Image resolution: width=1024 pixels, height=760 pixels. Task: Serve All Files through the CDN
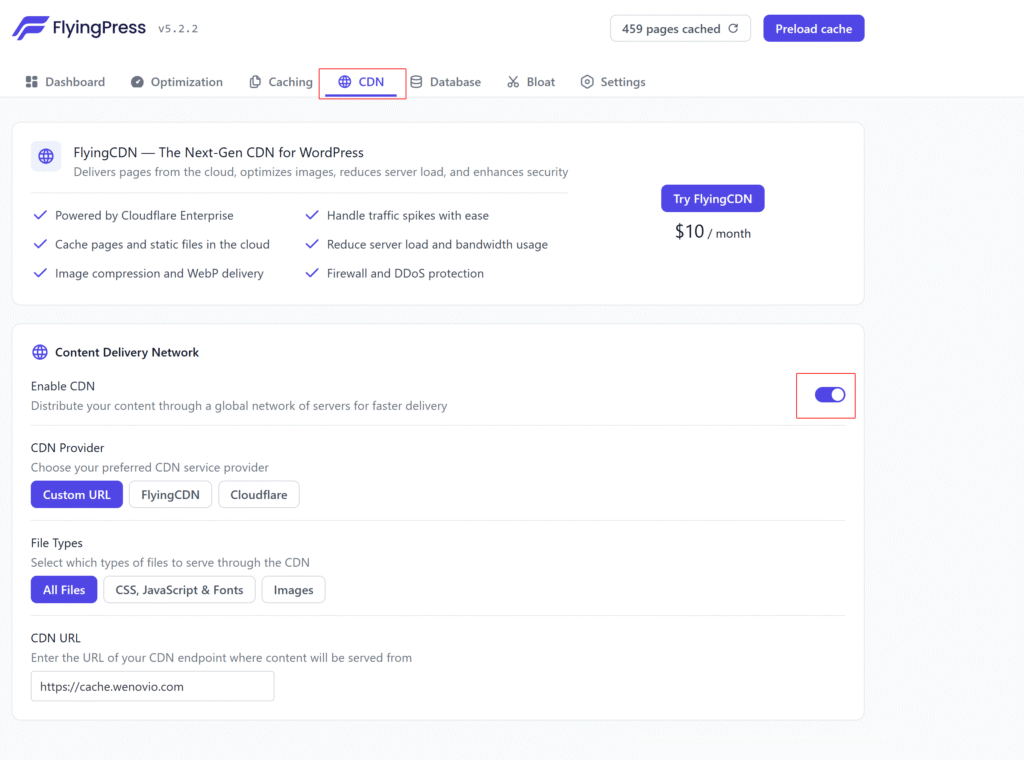(64, 590)
